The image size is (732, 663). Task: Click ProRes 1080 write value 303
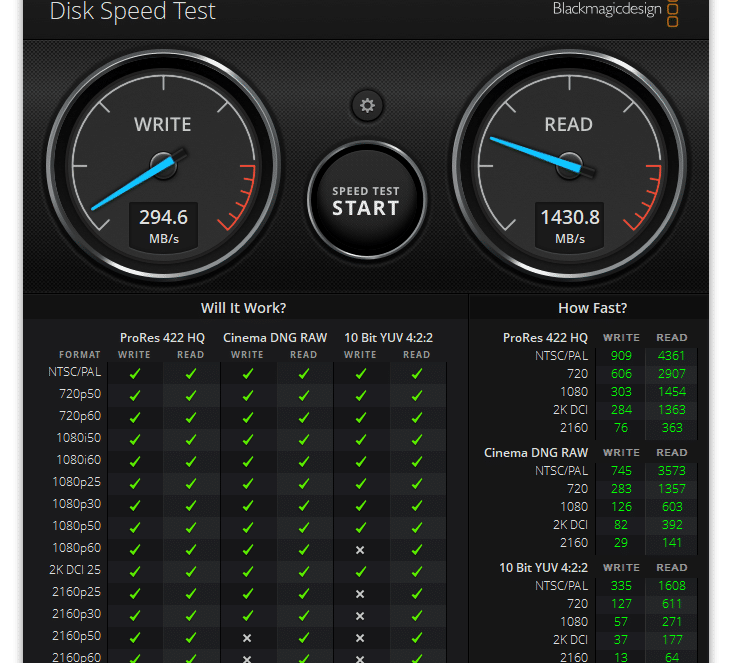(x=621, y=392)
